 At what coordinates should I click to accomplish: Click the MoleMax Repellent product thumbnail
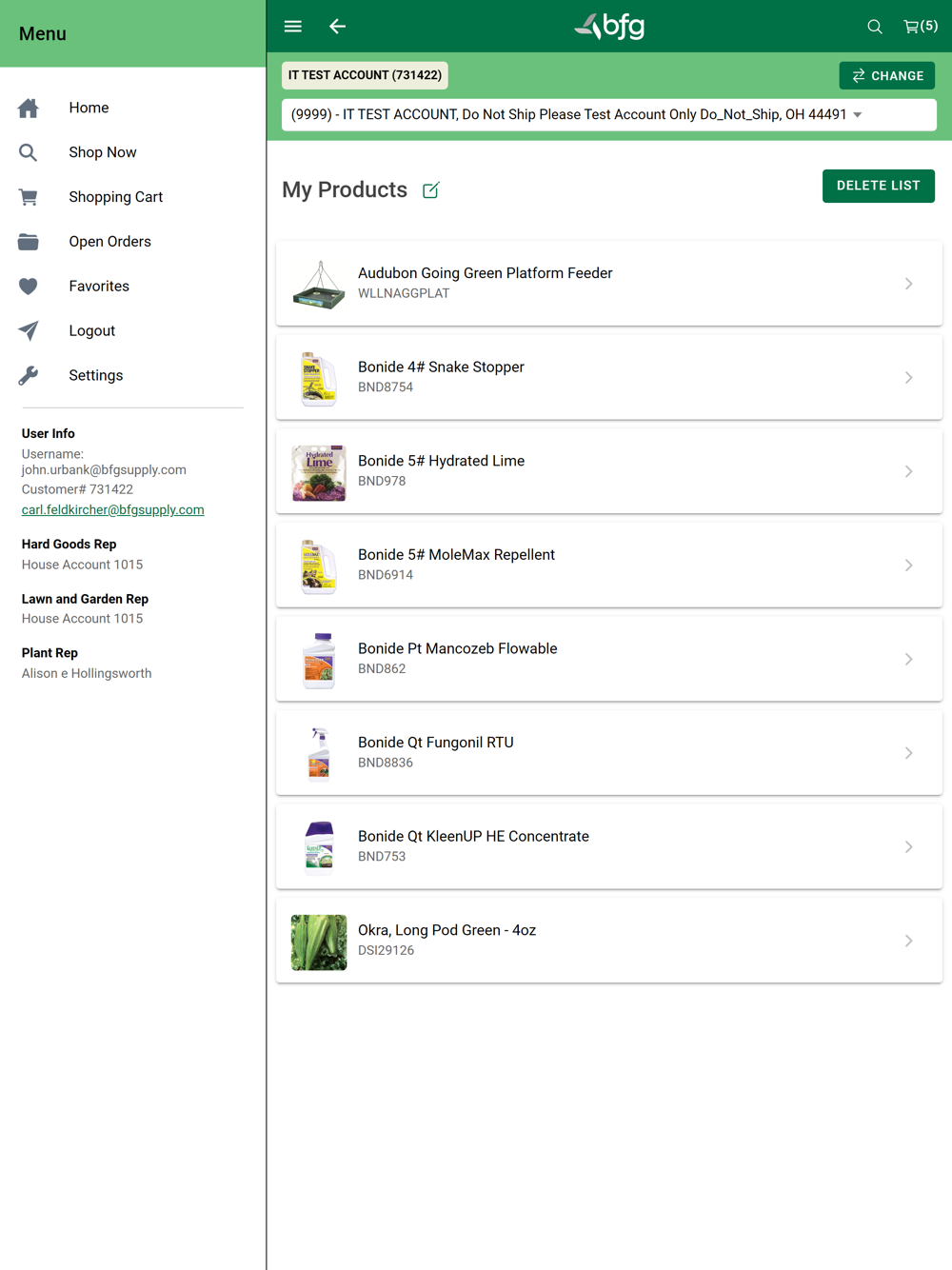[x=319, y=566]
